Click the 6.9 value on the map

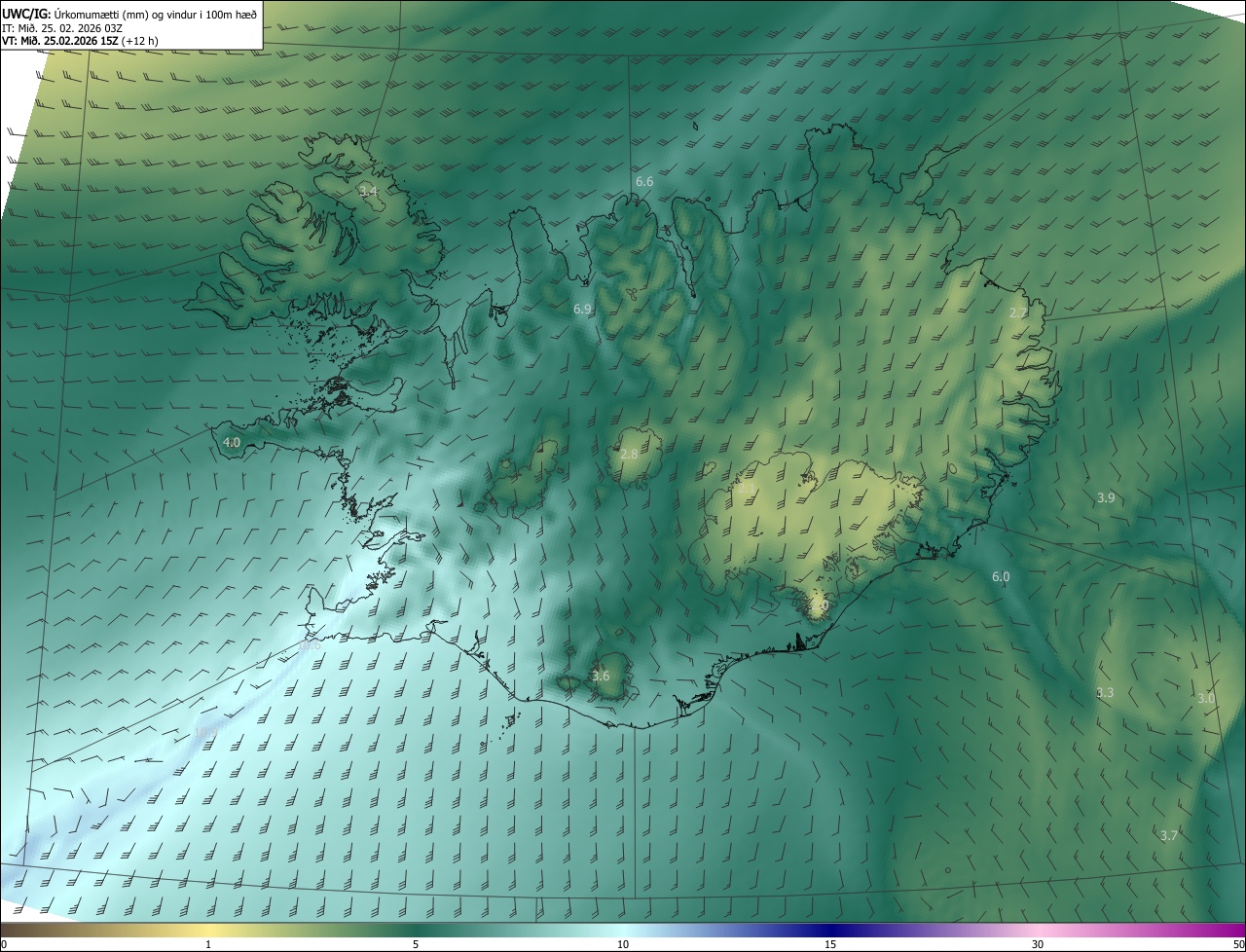[x=582, y=309]
